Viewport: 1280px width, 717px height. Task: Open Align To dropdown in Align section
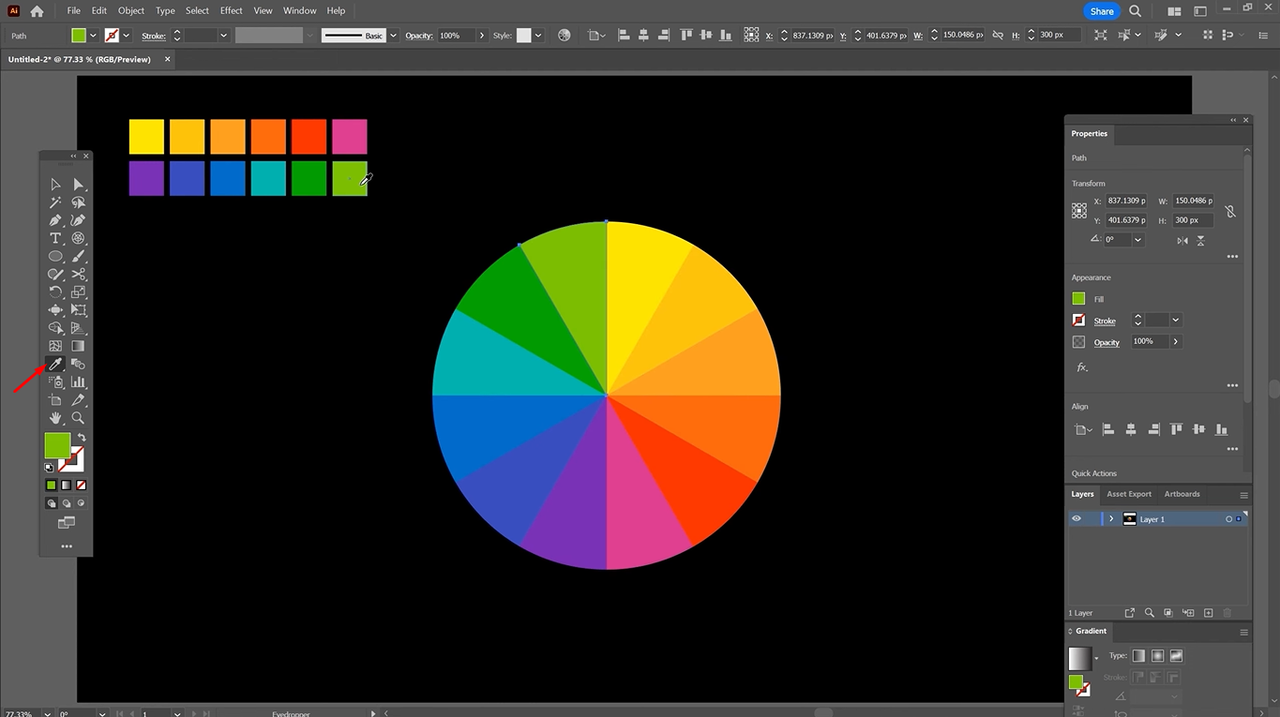(1083, 429)
